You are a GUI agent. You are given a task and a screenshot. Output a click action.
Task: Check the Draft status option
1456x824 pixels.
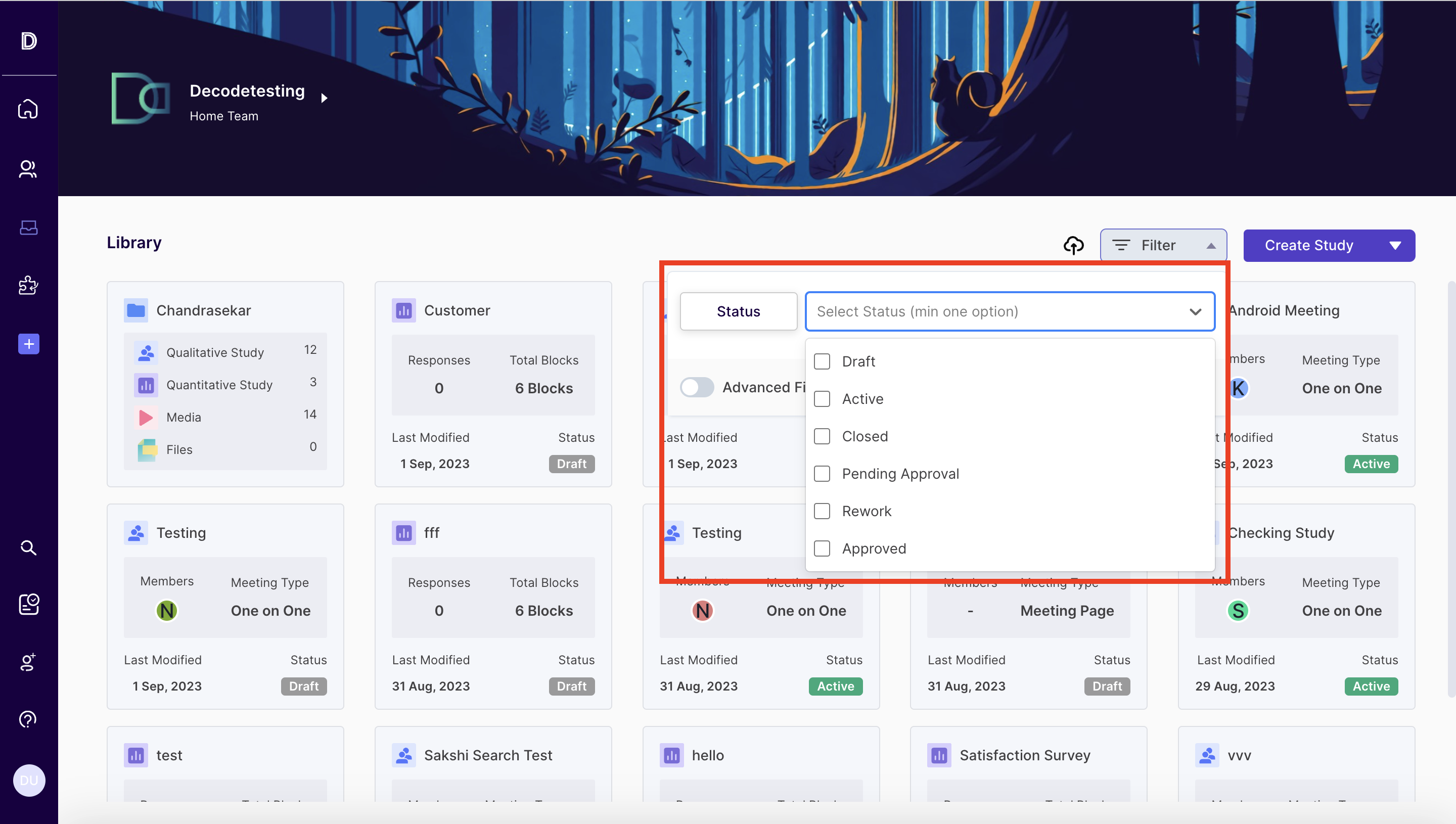(822, 361)
